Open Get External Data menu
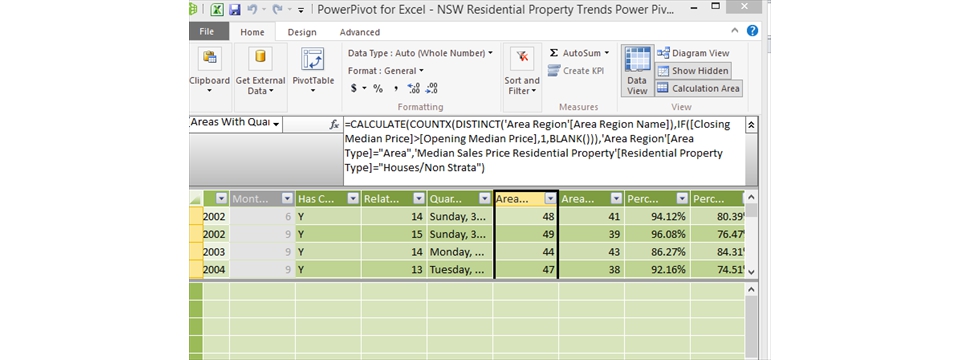The height and width of the screenshot is (360, 960). [260, 70]
